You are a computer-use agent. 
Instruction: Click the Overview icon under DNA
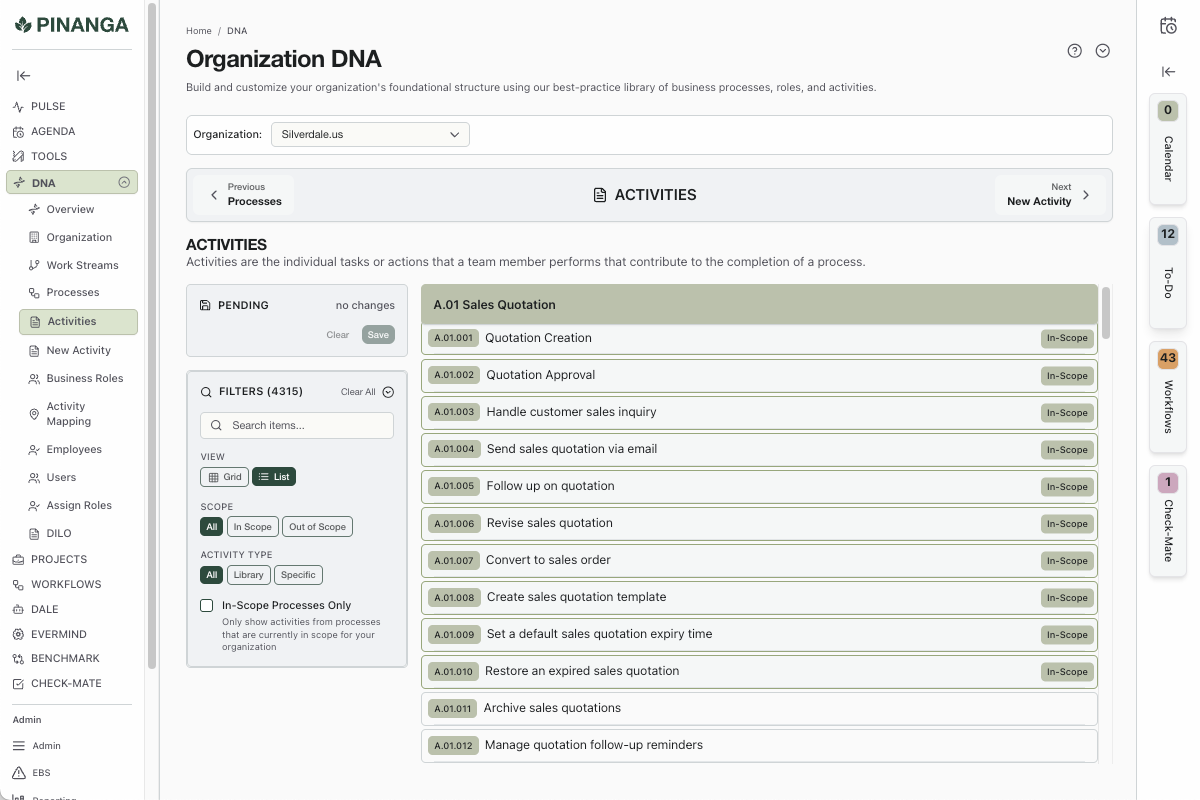click(34, 210)
